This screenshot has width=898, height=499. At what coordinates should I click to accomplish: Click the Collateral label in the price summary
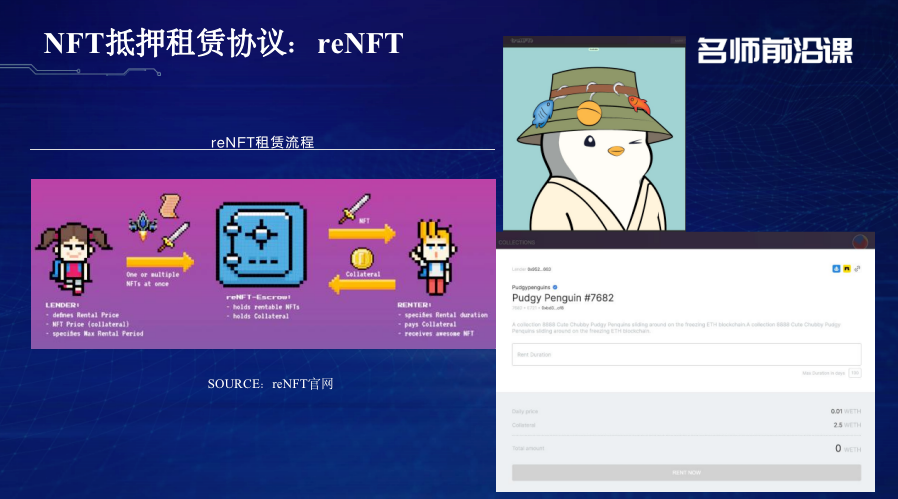523,425
